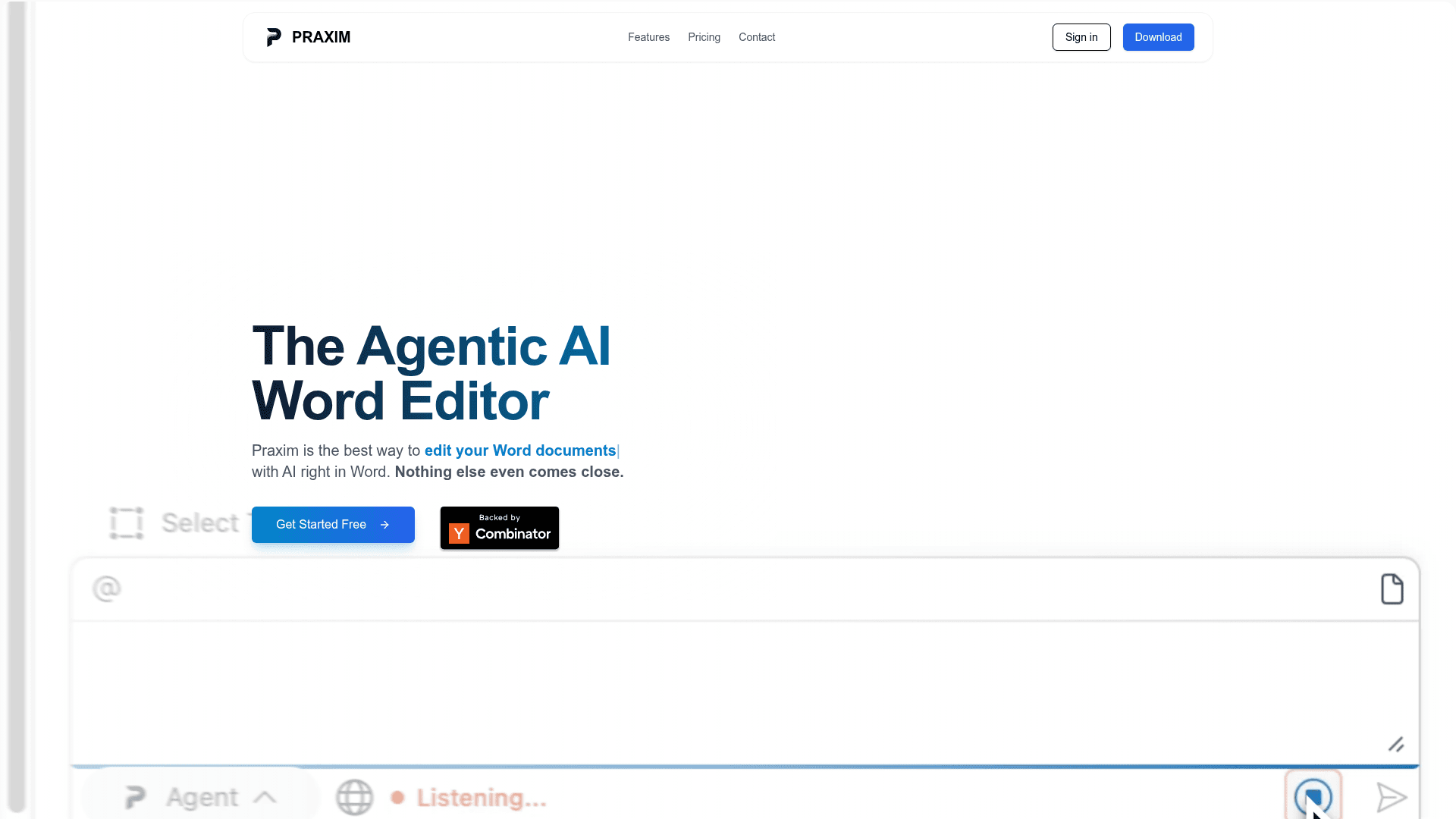The image size is (1456, 819).
Task: Click Get Started Free button
Action: [x=333, y=525]
